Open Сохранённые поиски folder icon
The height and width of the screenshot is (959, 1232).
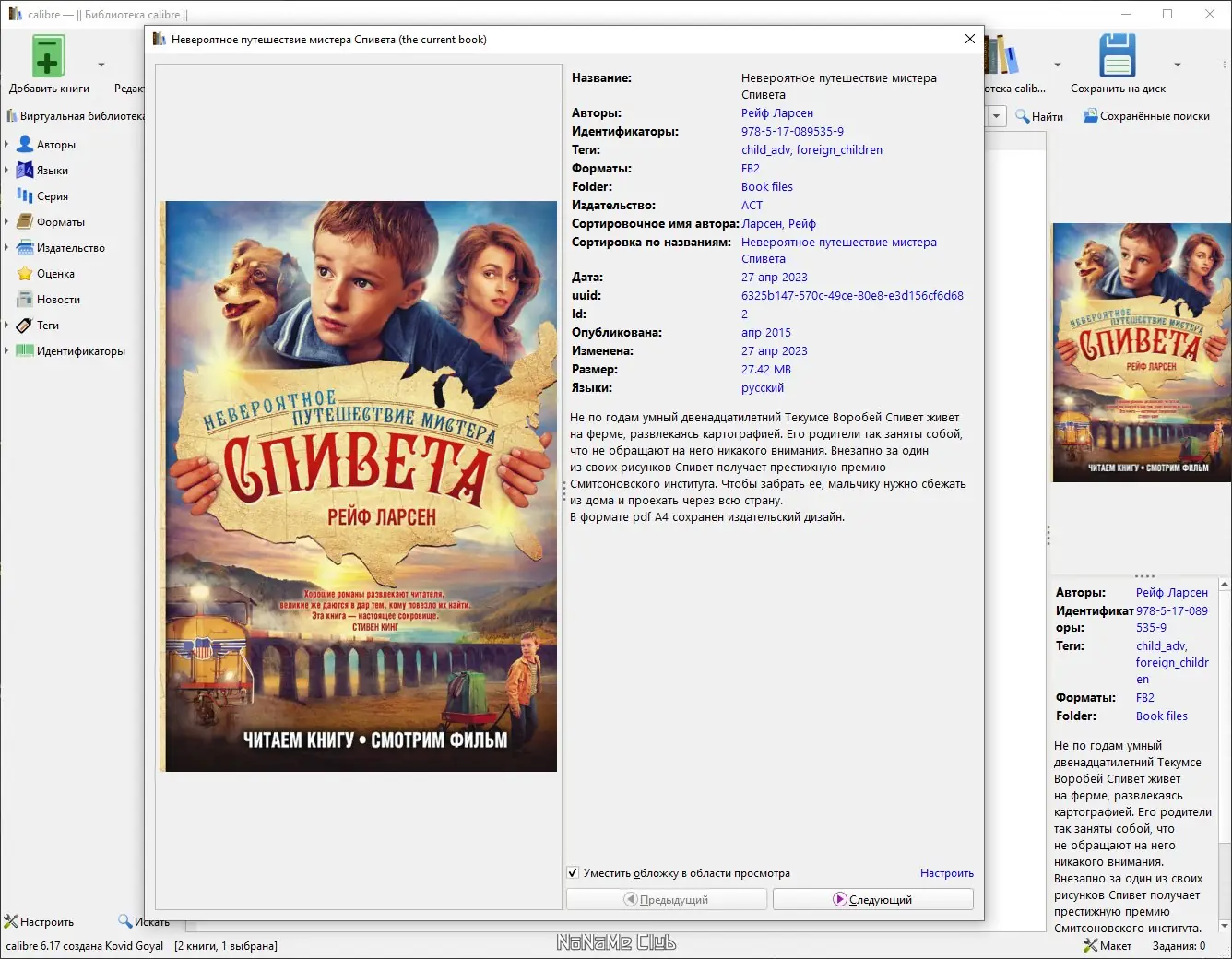[x=1090, y=116]
